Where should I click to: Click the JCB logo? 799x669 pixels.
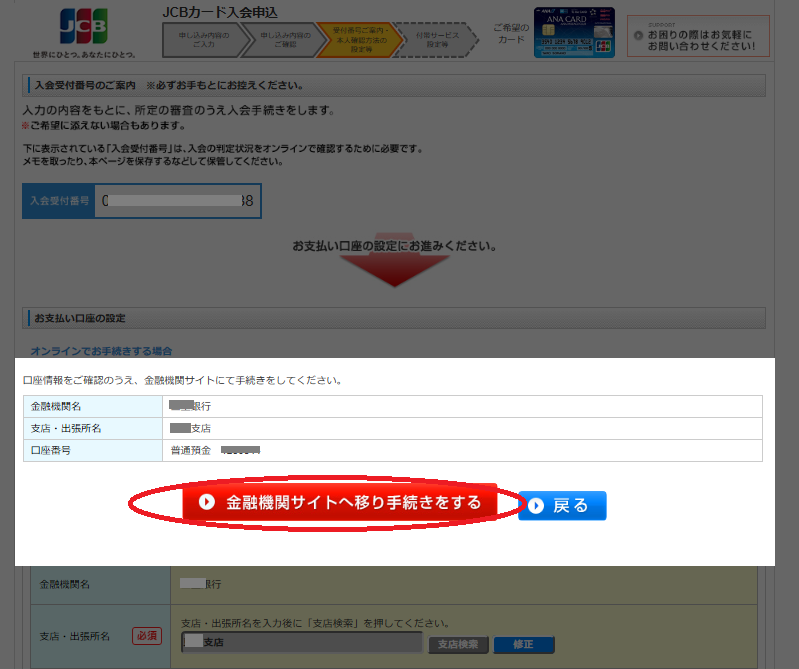pos(84,26)
